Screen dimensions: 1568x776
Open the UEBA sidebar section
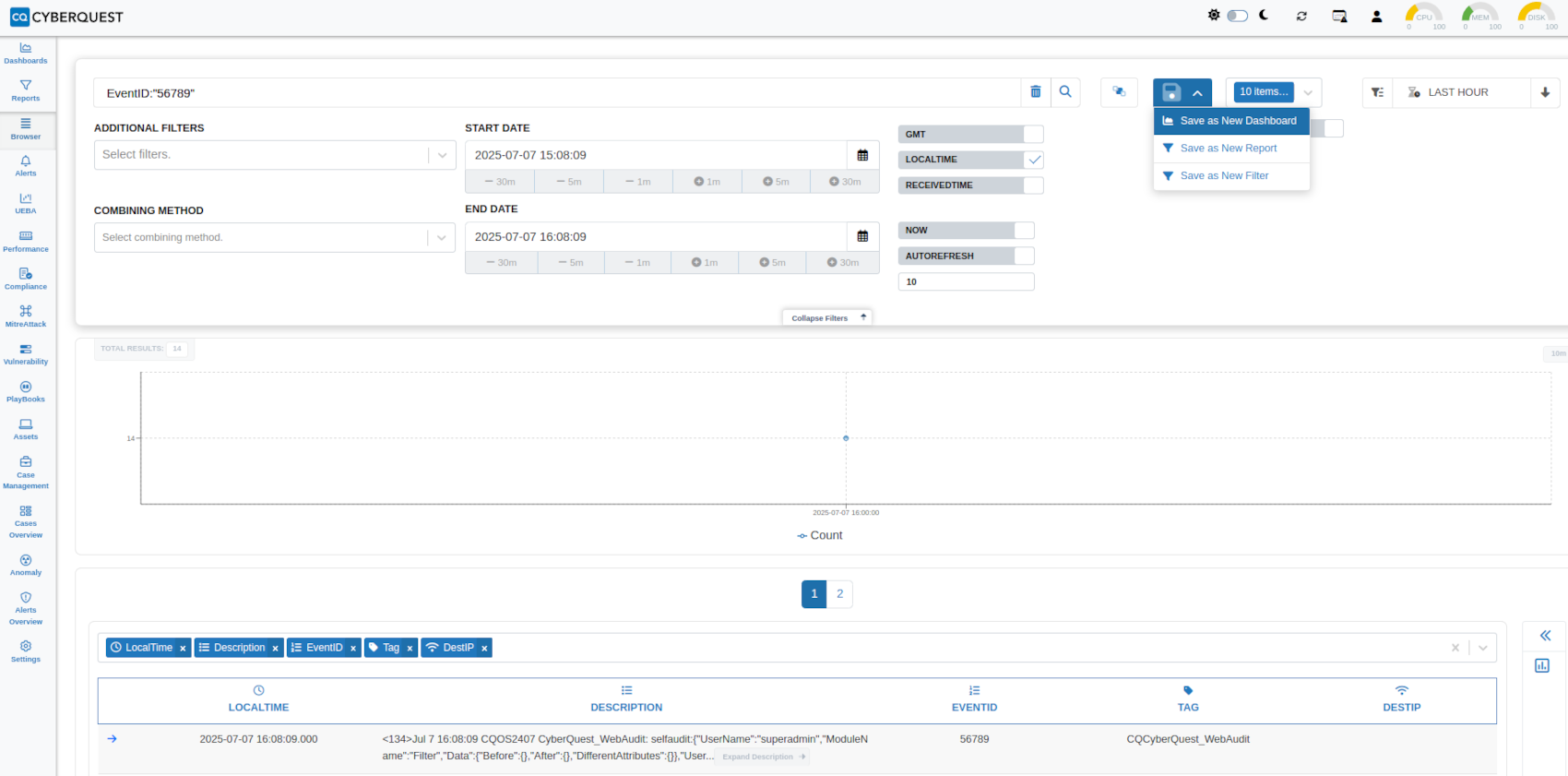(26, 203)
